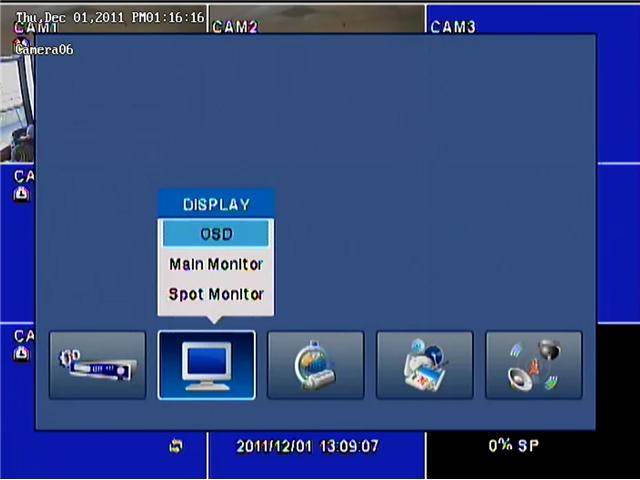Open the Event and camera speaker icon
The image size is (640, 480).
[x=534, y=365]
